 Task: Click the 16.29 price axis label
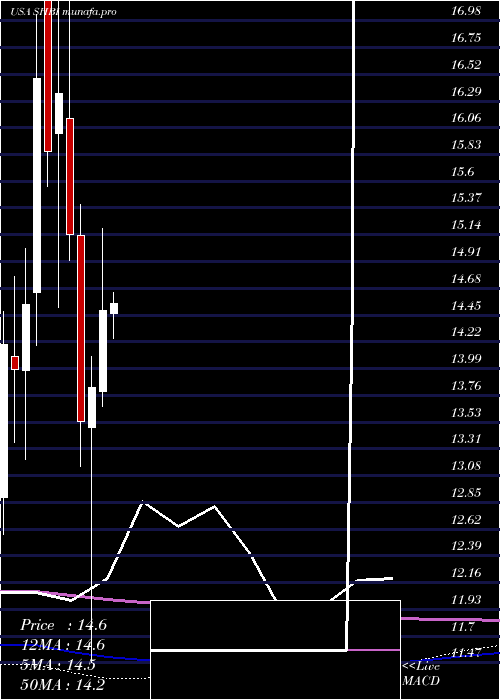click(466, 92)
